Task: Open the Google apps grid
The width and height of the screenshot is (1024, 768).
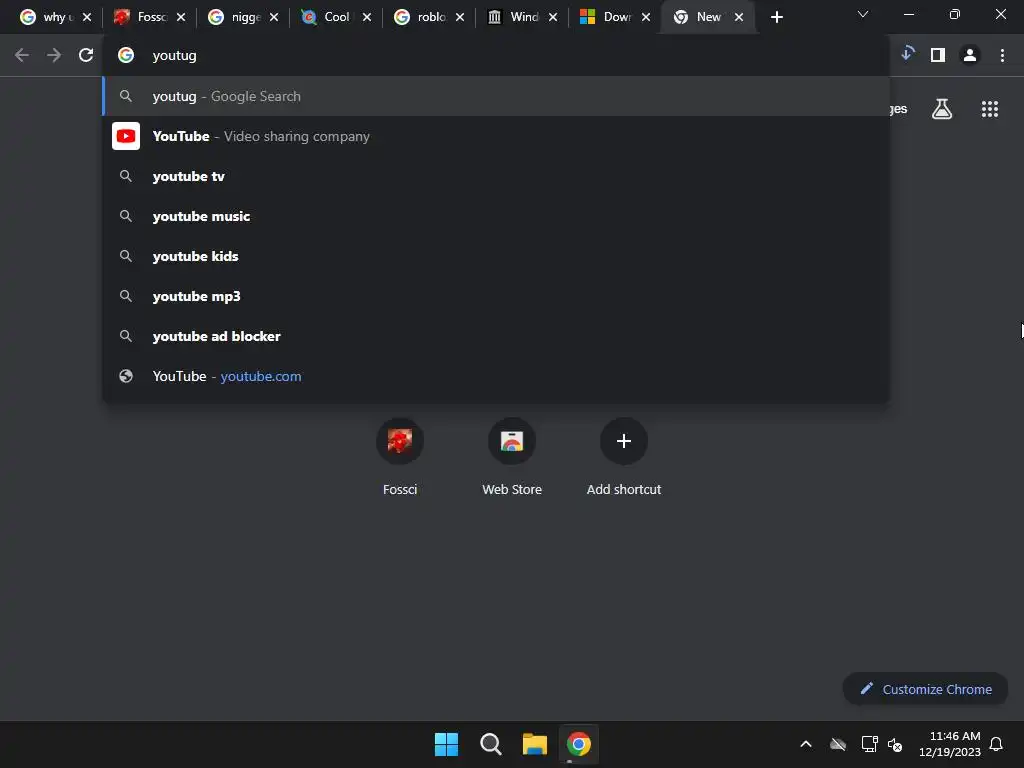Action: [989, 109]
